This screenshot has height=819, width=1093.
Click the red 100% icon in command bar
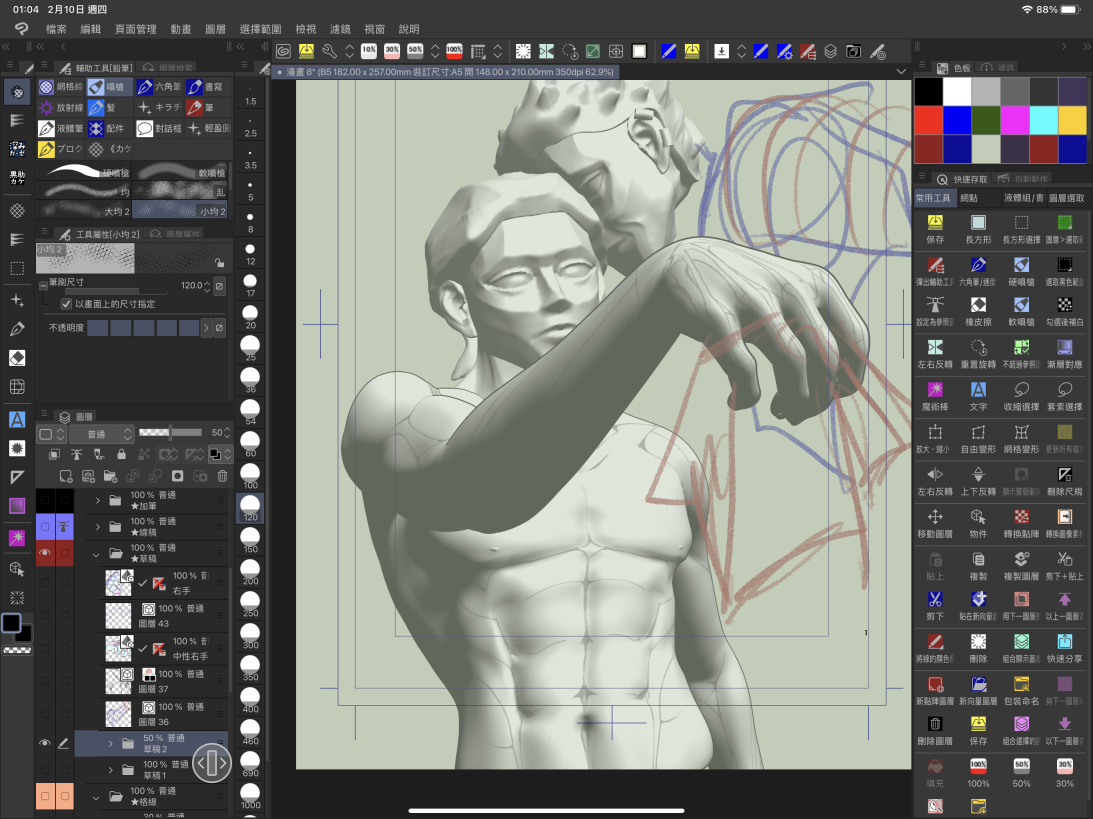(x=454, y=51)
